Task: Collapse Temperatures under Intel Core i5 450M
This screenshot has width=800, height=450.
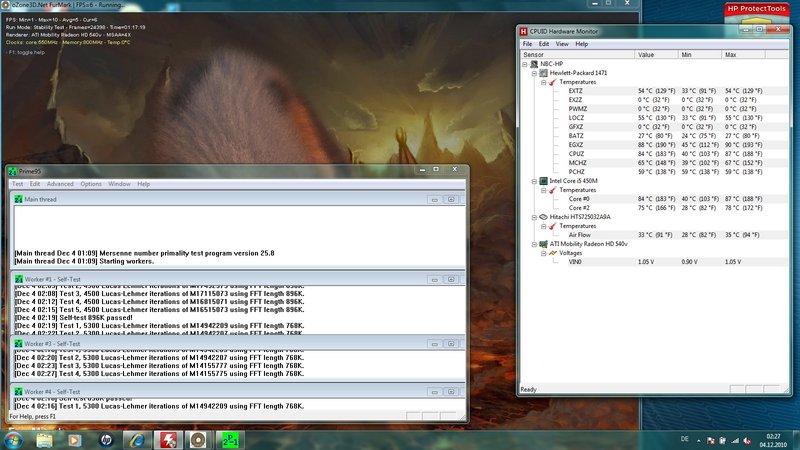Action: click(543, 190)
